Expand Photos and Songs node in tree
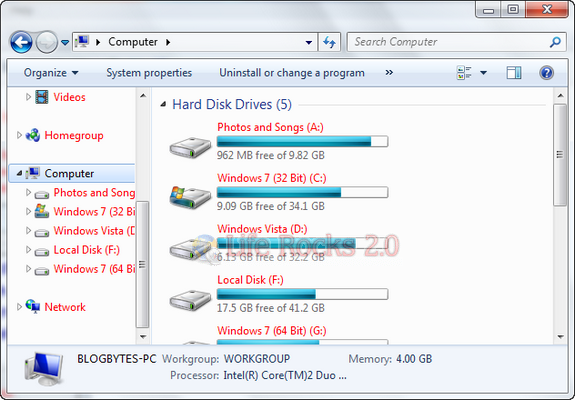575x400 pixels. click(28, 192)
